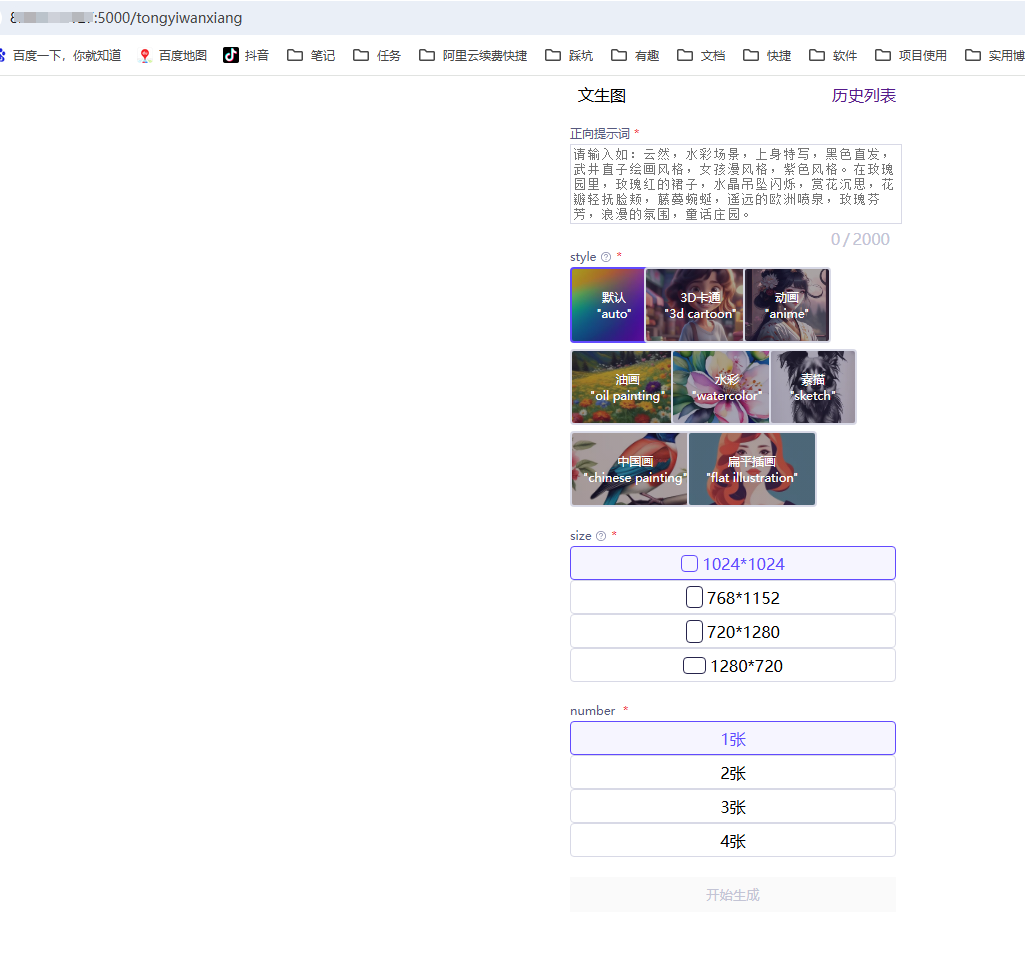Select the 水彩 watercolor style

[721, 387]
